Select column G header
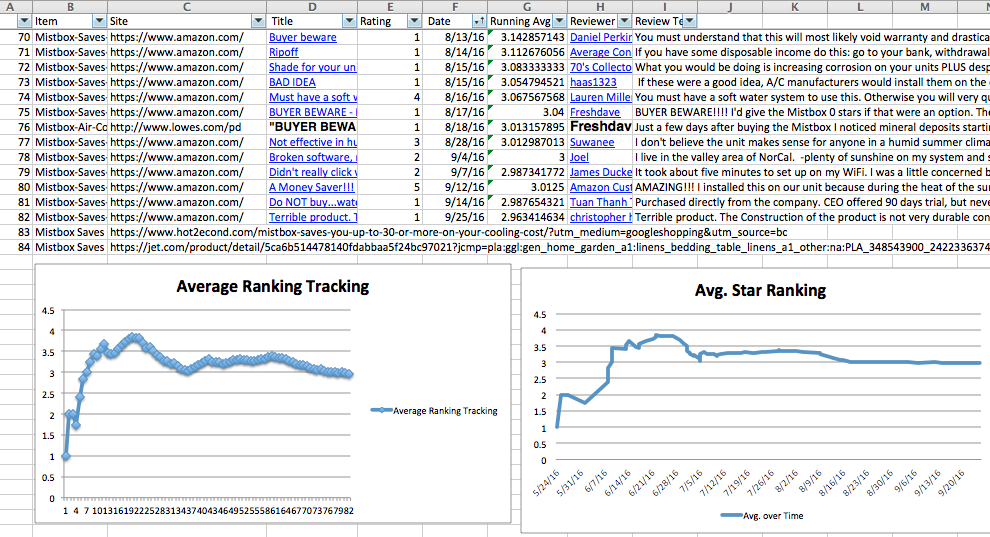The width and height of the screenshot is (990, 537). tap(527, 7)
